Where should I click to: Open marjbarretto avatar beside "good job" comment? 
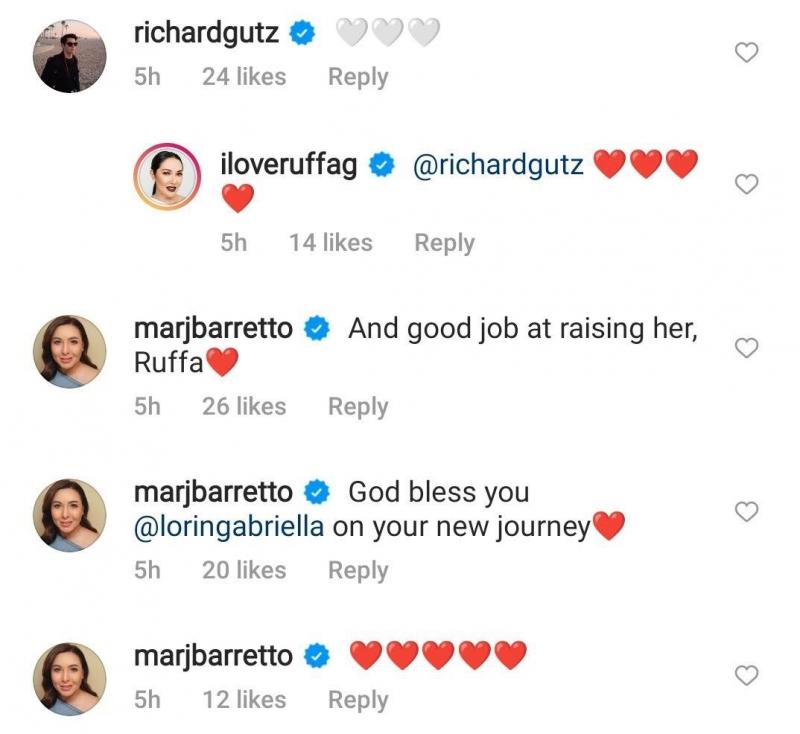point(70,352)
